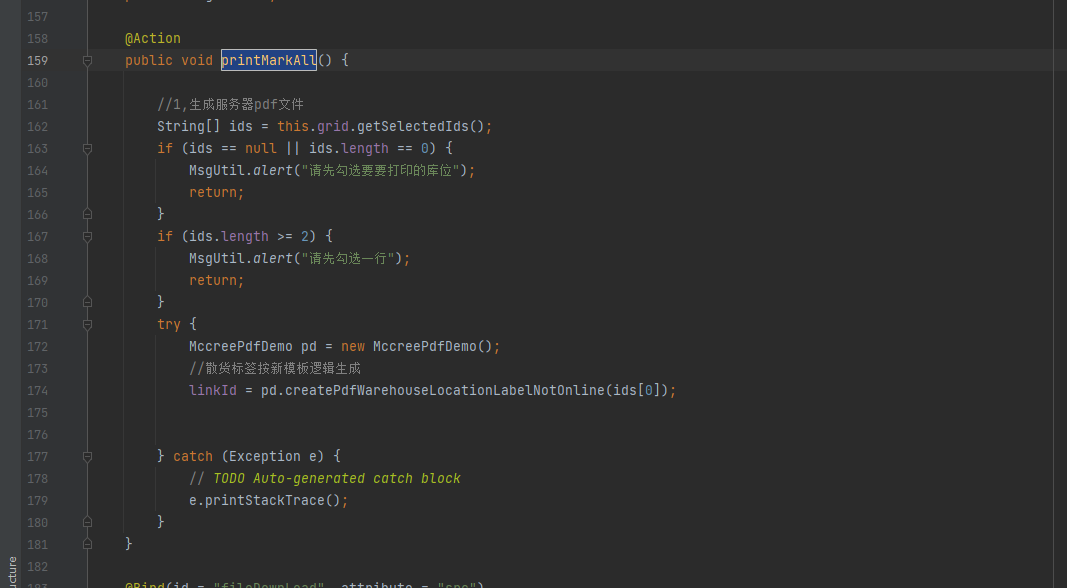Collapse the if block at line 163
1067x588 pixels.
pos(87,148)
